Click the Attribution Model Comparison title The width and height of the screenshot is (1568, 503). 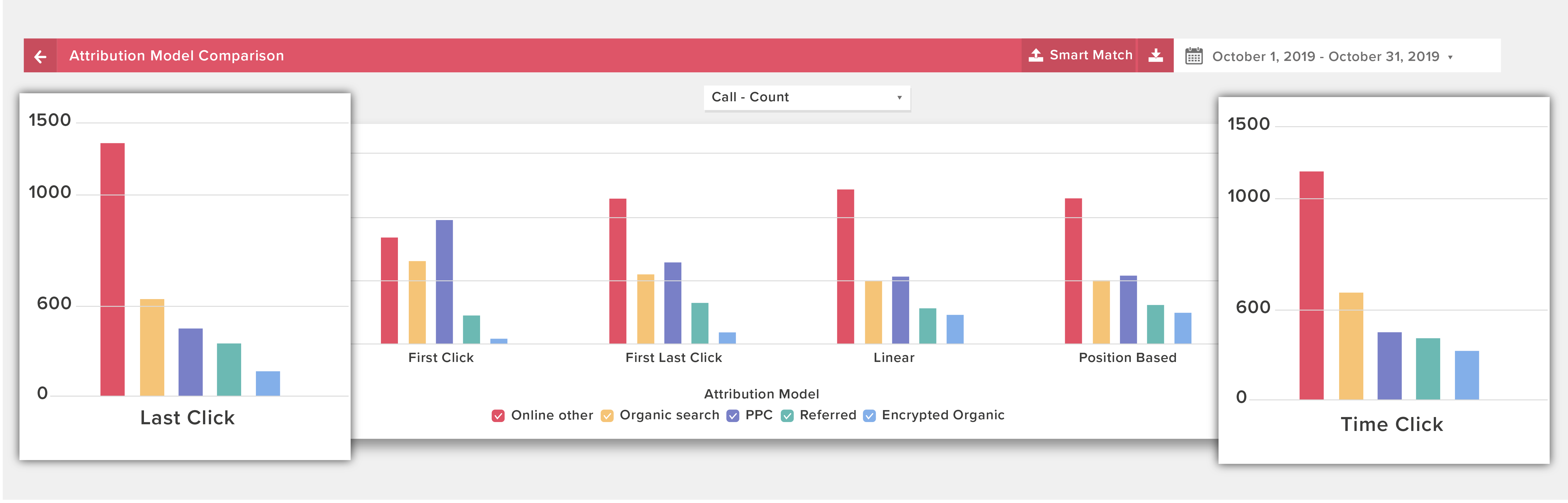177,56
